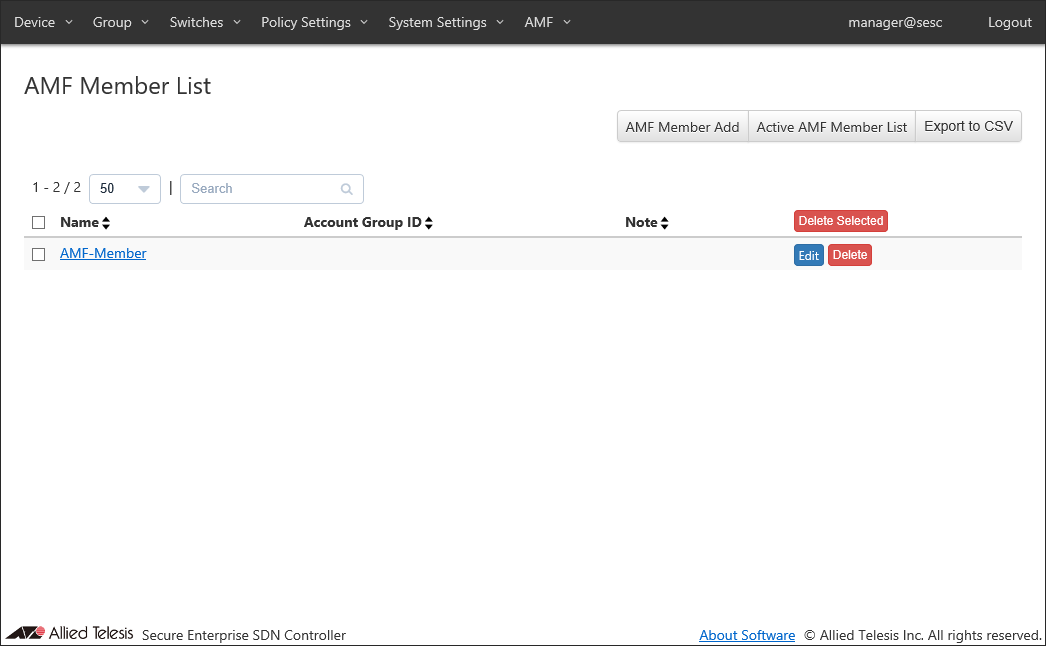The width and height of the screenshot is (1046, 646).
Task: Expand the Policy Settings menu
Action: tap(314, 22)
